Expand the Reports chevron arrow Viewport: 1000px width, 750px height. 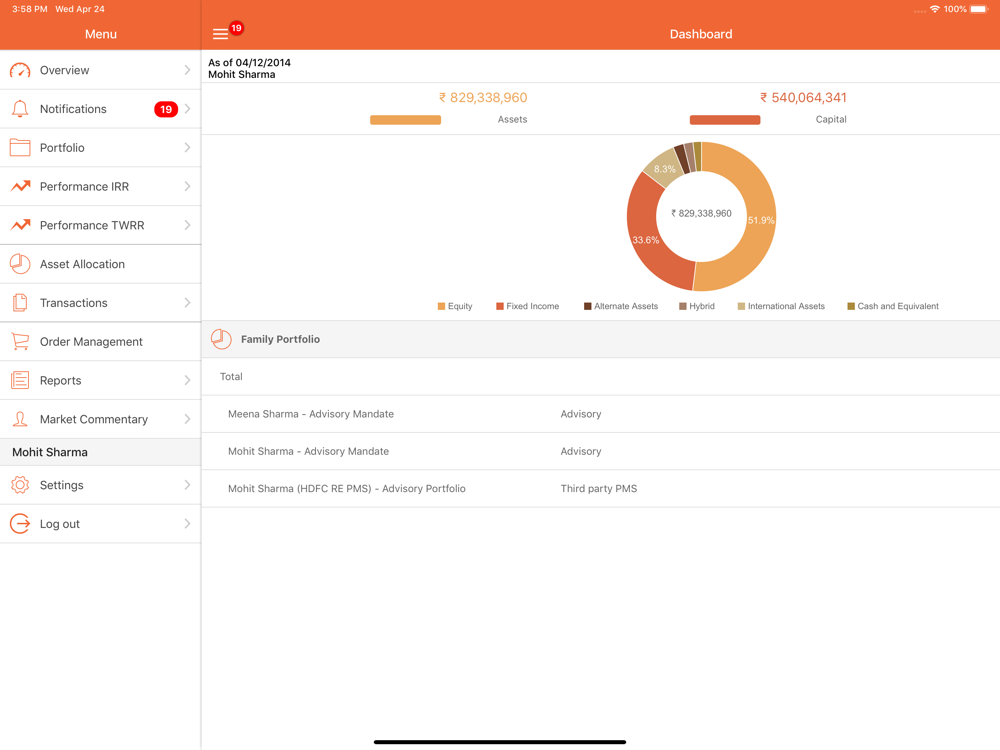[x=187, y=381]
